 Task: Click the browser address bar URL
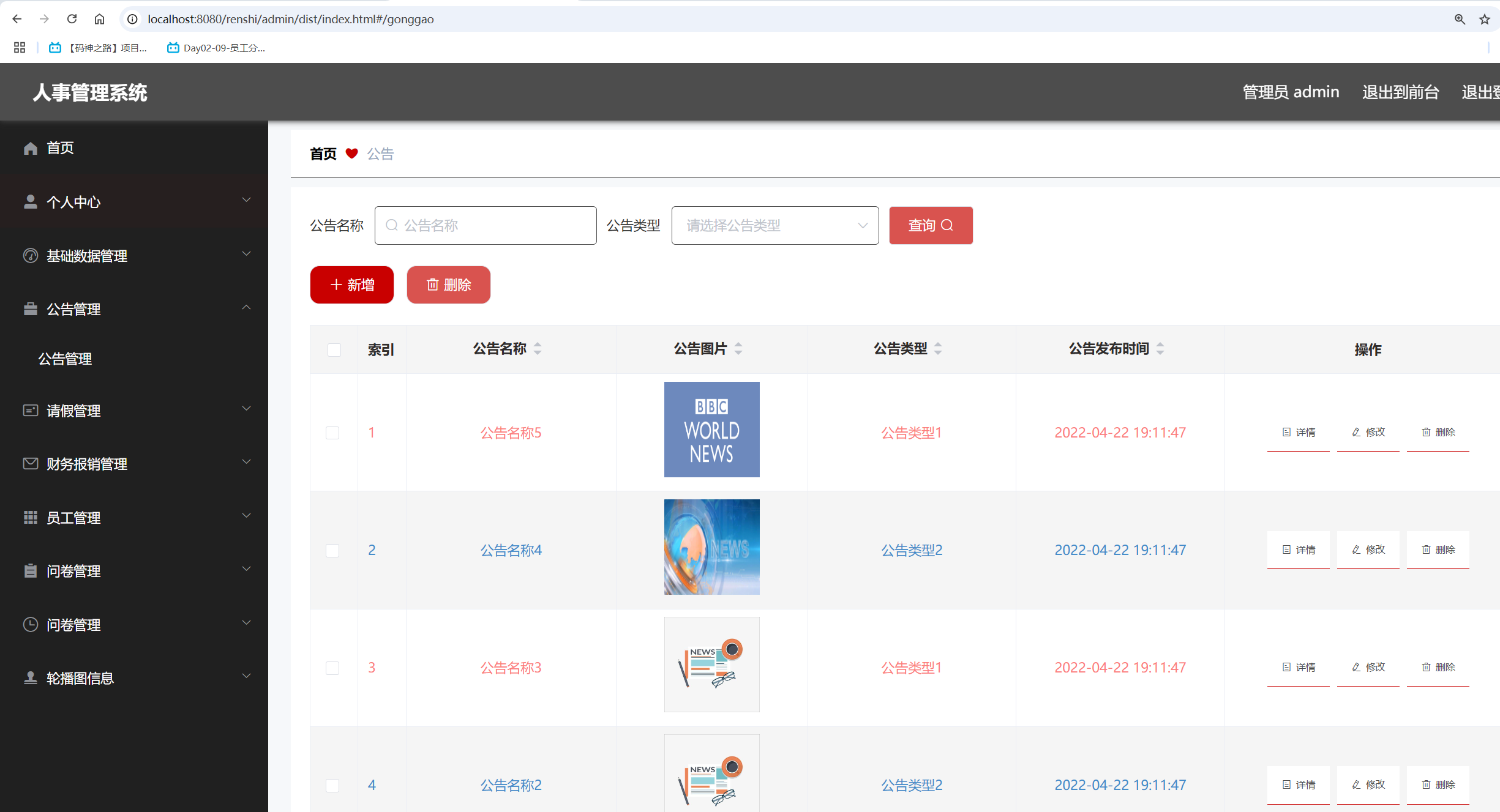(x=291, y=19)
